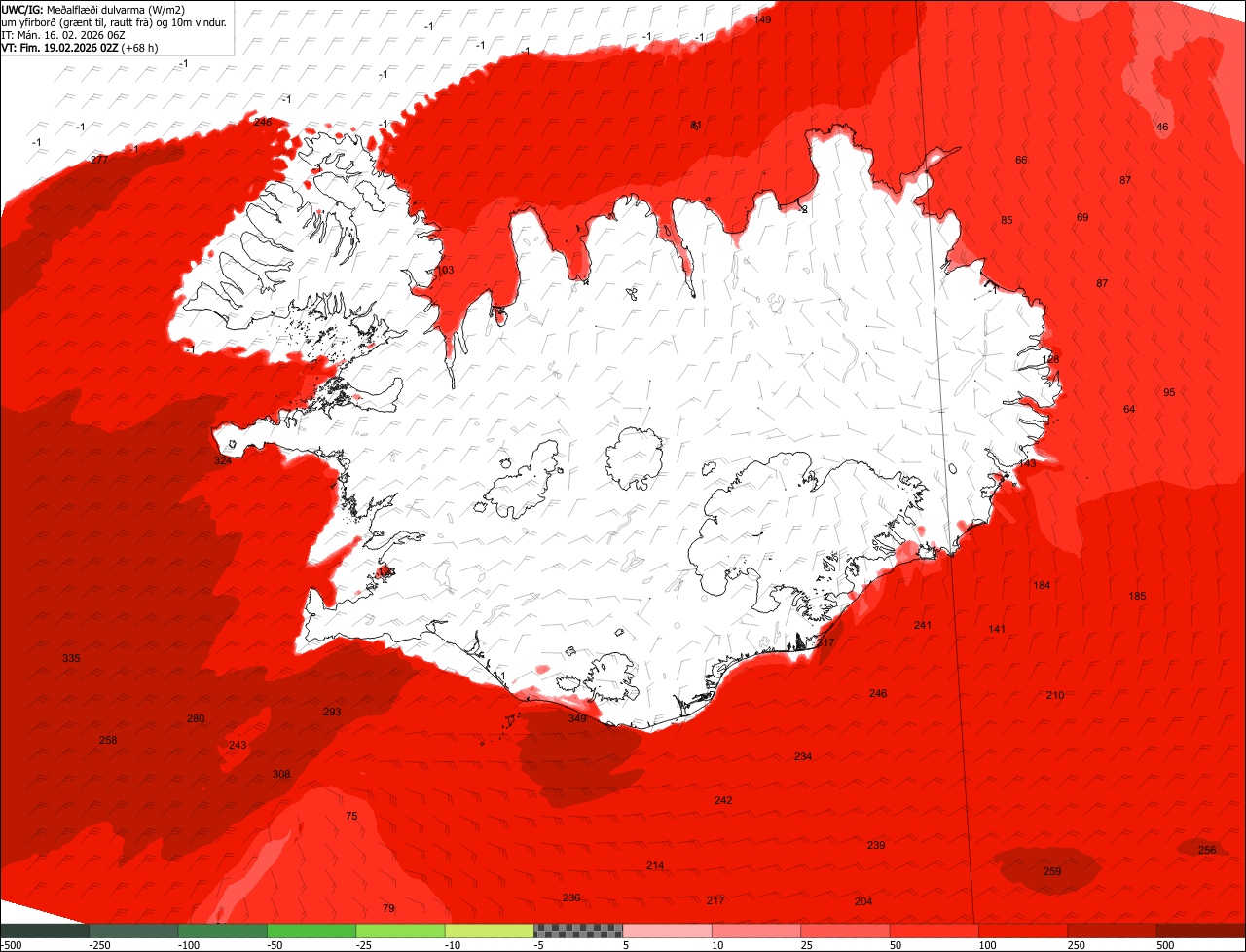Click the '-500' legend scale label

pyautogui.click(x=11, y=945)
